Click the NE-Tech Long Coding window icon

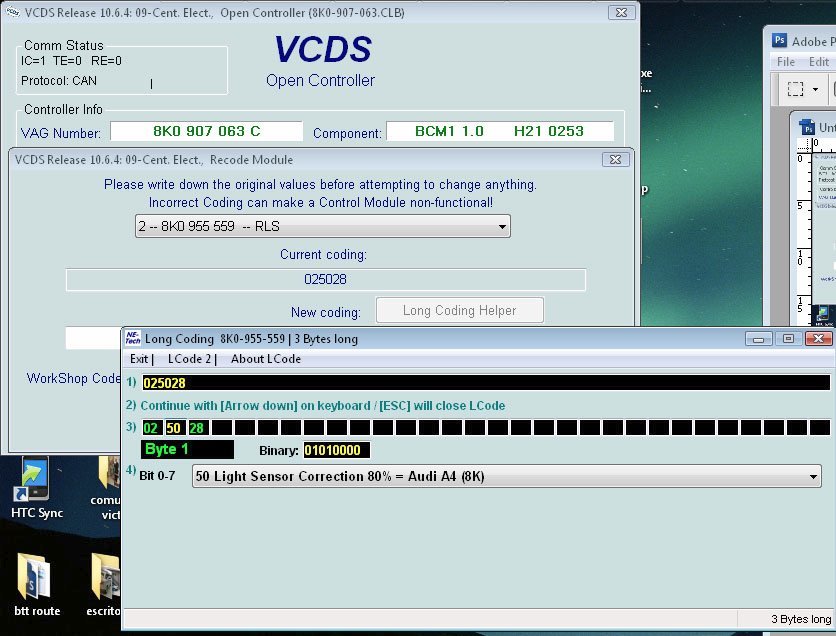tap(134, 338)
